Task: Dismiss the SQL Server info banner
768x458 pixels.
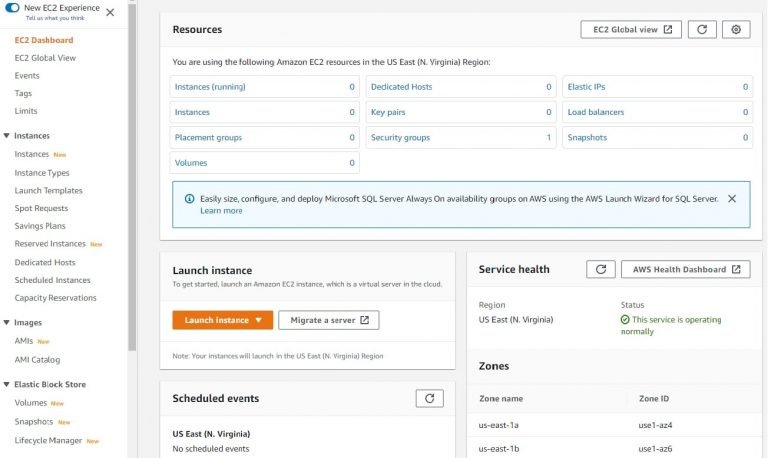Action: coord(732,199)
